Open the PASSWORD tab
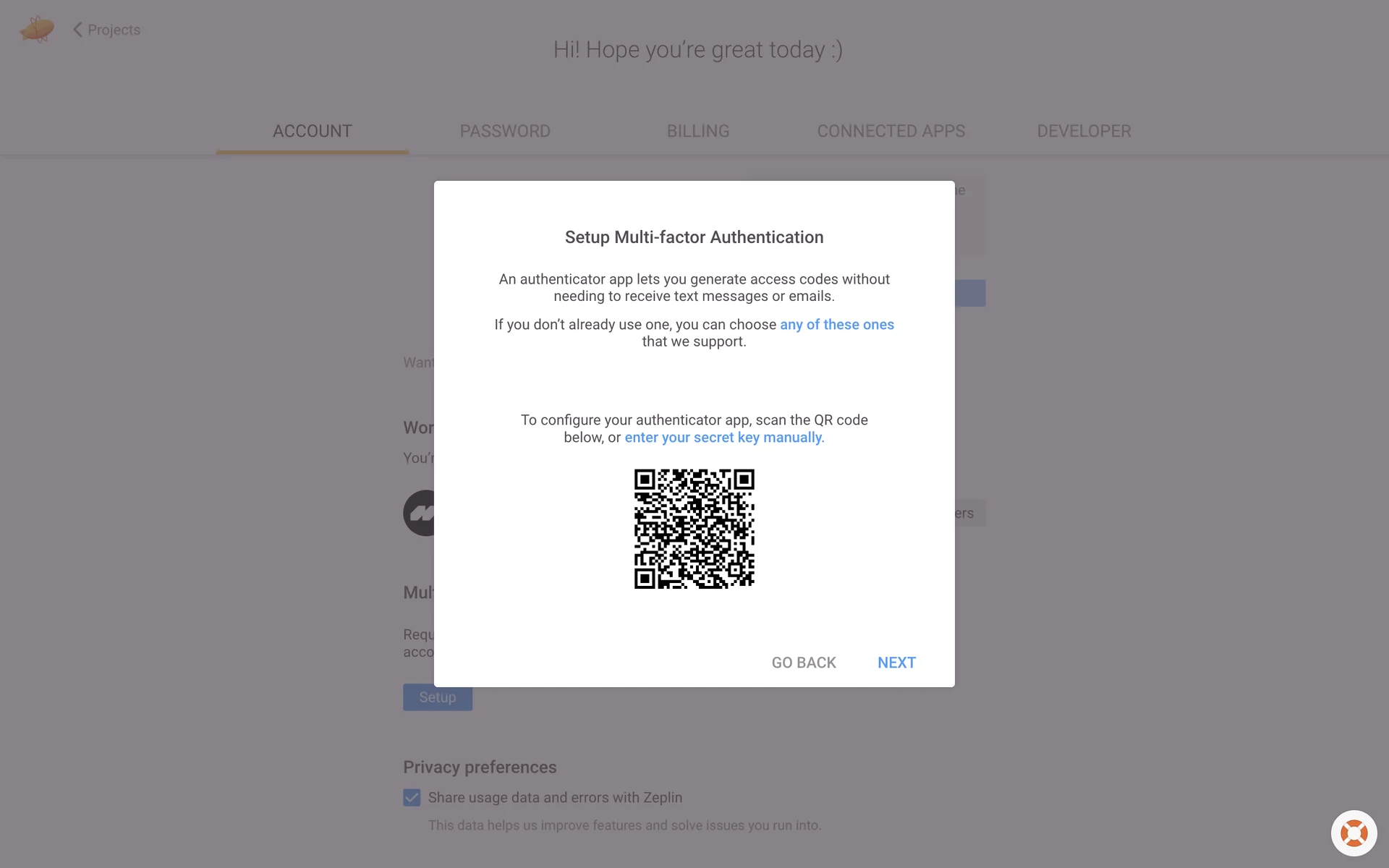 point(505,131)
